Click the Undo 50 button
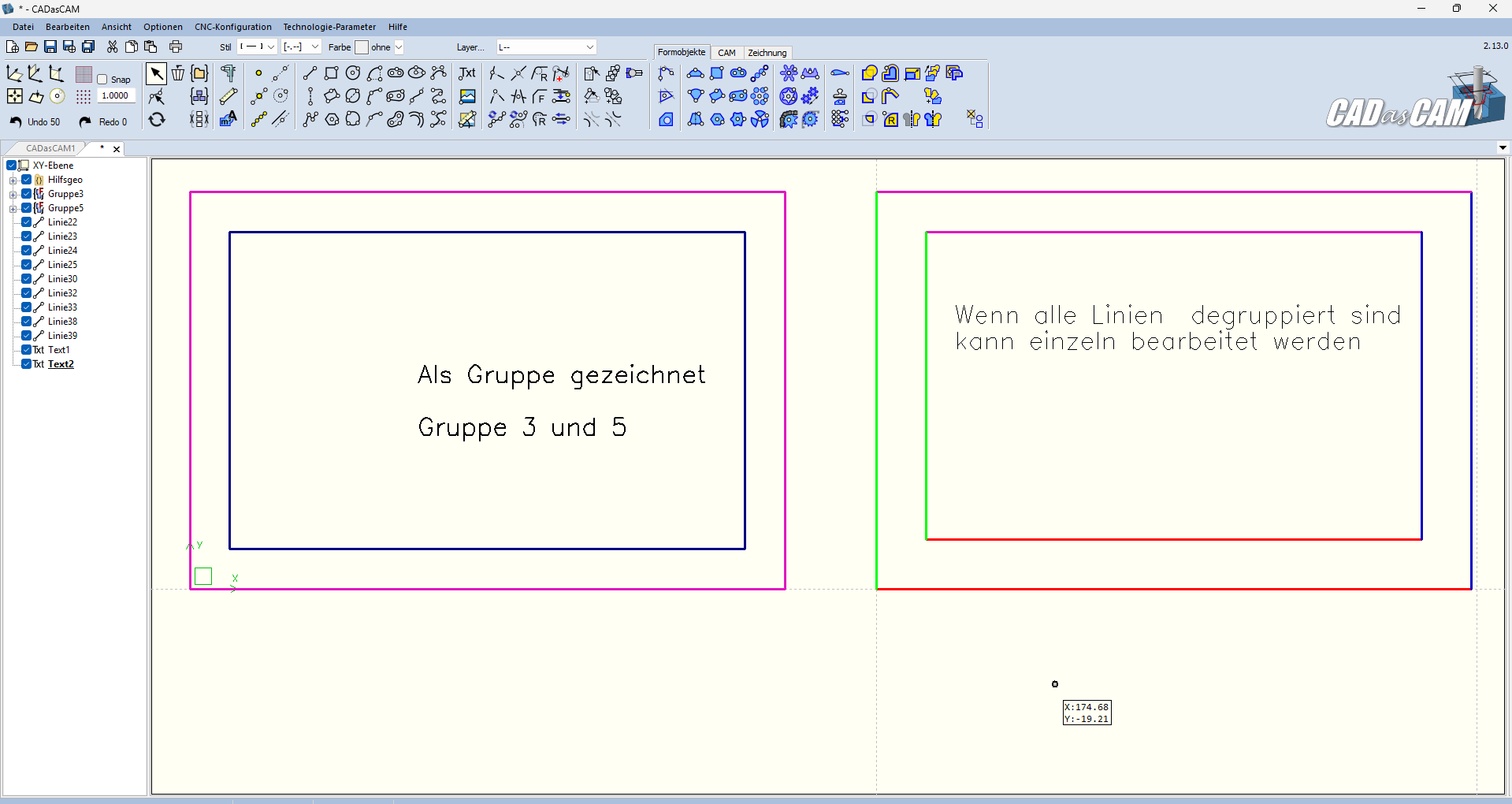This screenshot has height=804, width=1512. (35, 122)
